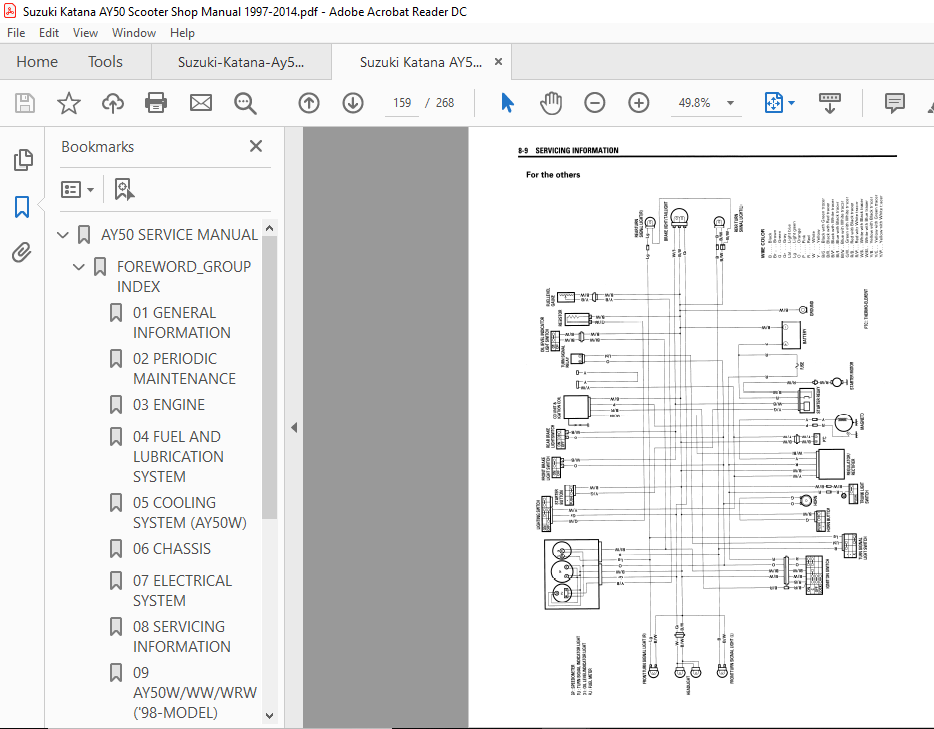Open bookmark 01 GENERAL INFORMATION

click(x=182, y=322)
